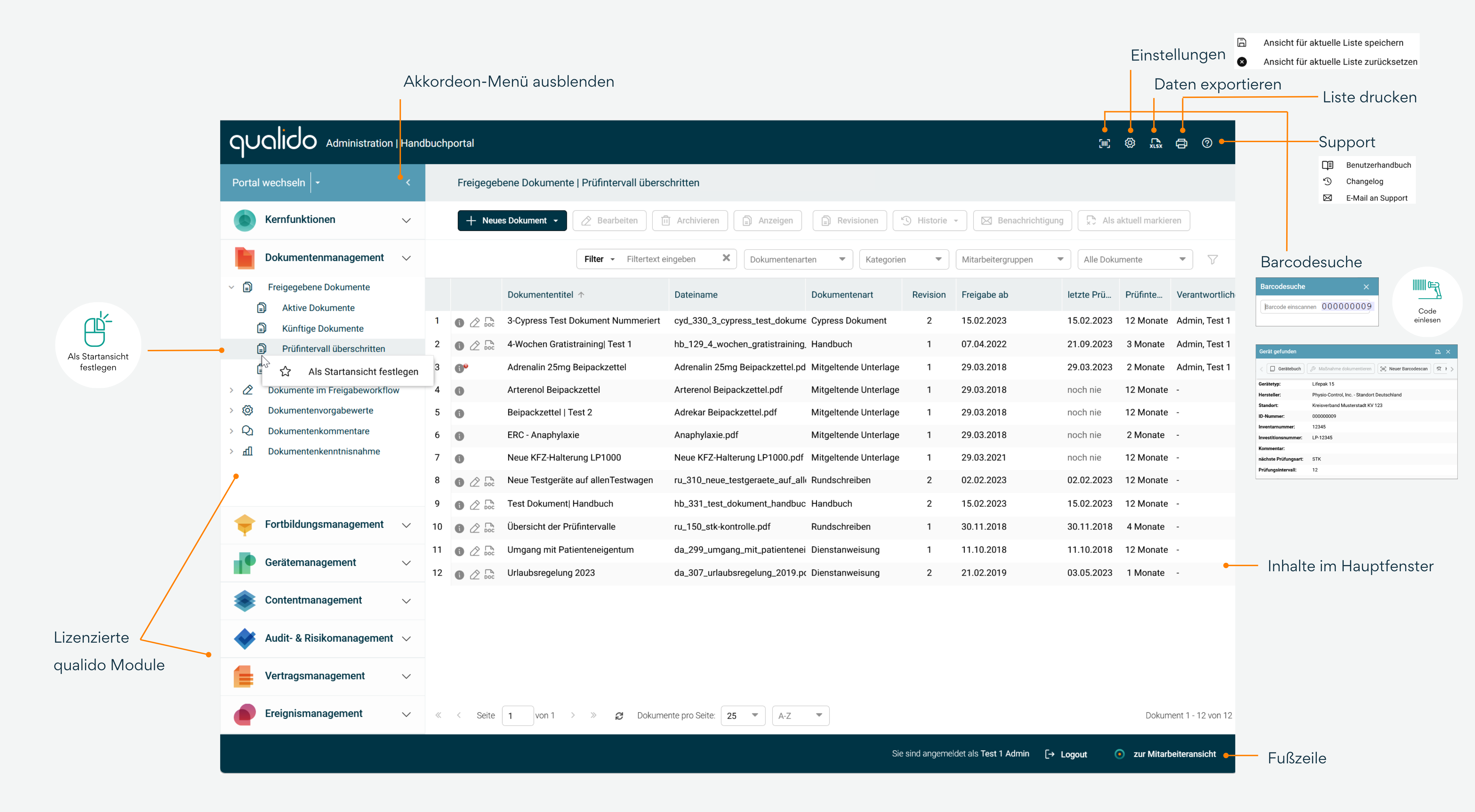The height and width of the screenshot is (812, 1475).
Task: Click edit pencil for Test Dokument| Handbuch
Action: pyautogui.click(x=475, y=505)
